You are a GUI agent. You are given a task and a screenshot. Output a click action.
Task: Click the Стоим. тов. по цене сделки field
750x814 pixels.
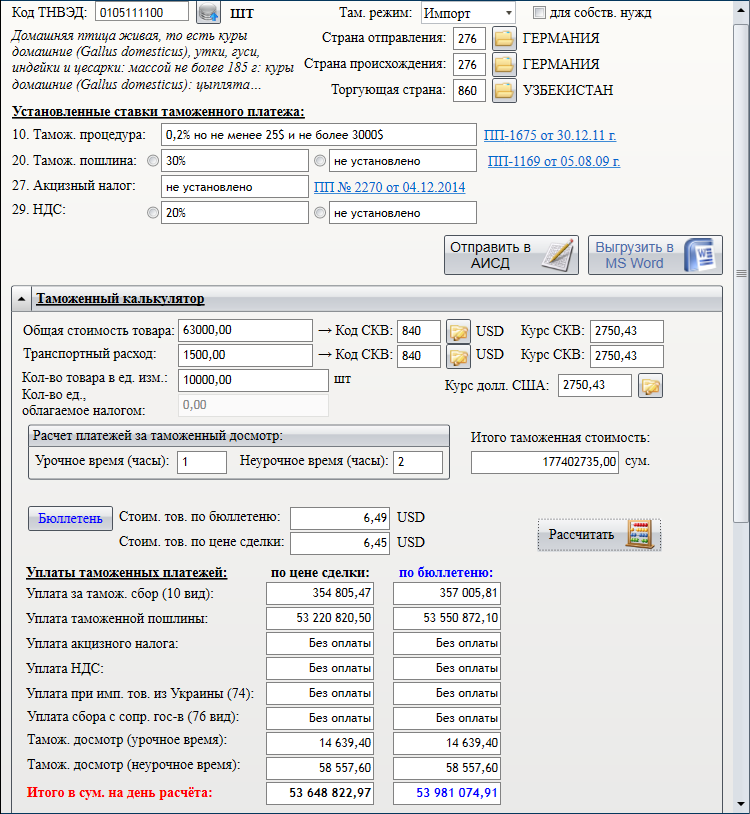click(340, 543)
